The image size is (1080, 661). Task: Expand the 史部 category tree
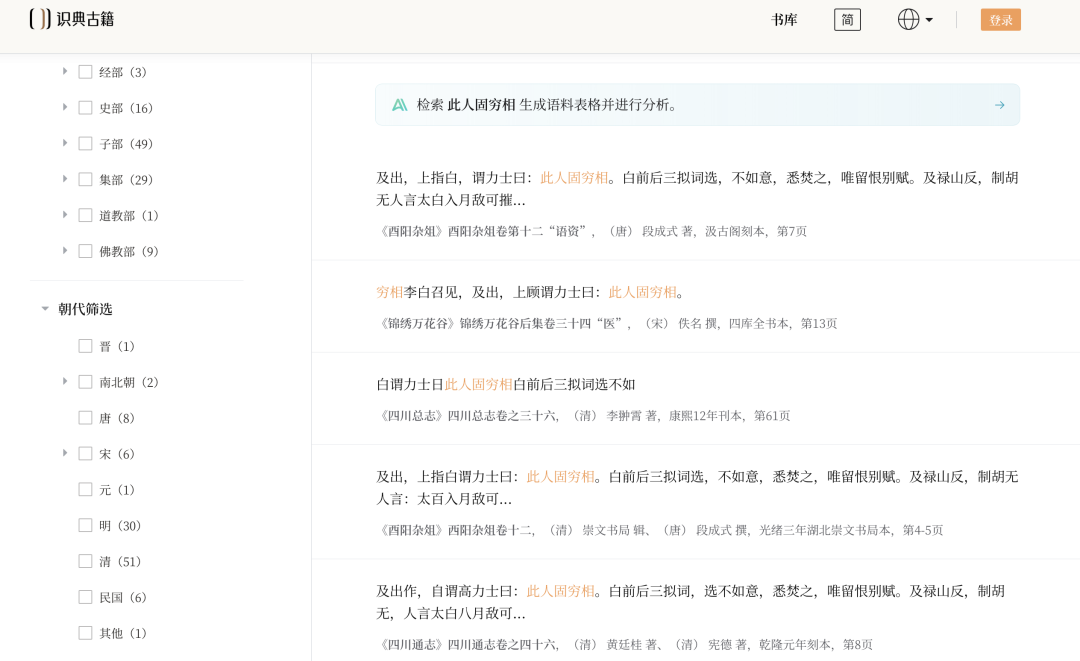click(x=65, y=107)
